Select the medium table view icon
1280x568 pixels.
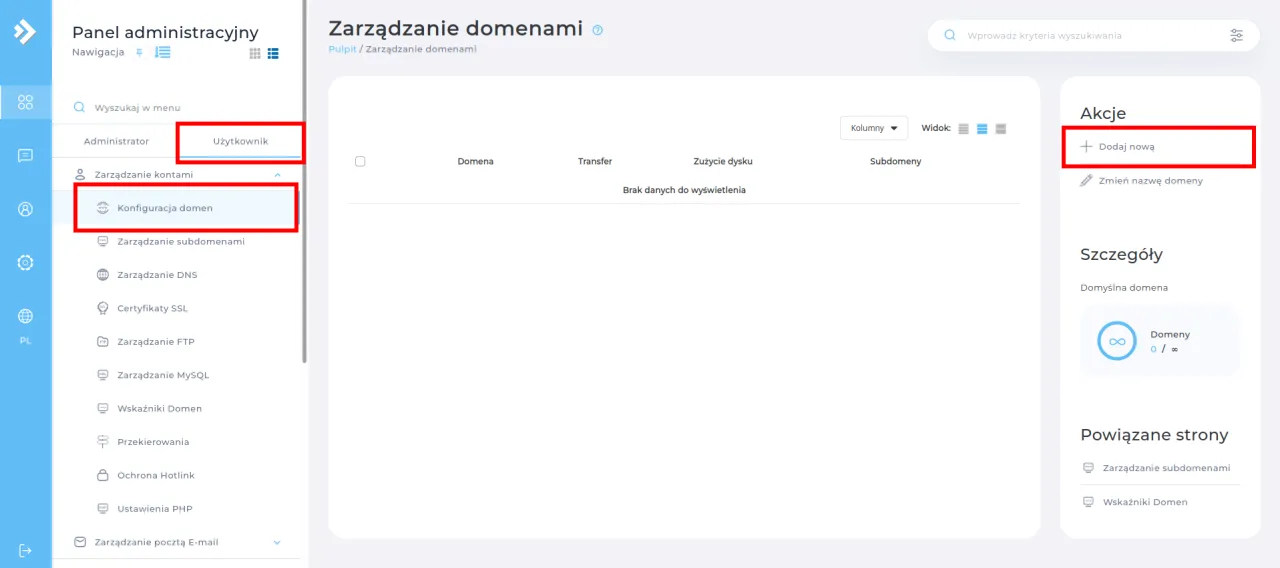tap(982, 128)
